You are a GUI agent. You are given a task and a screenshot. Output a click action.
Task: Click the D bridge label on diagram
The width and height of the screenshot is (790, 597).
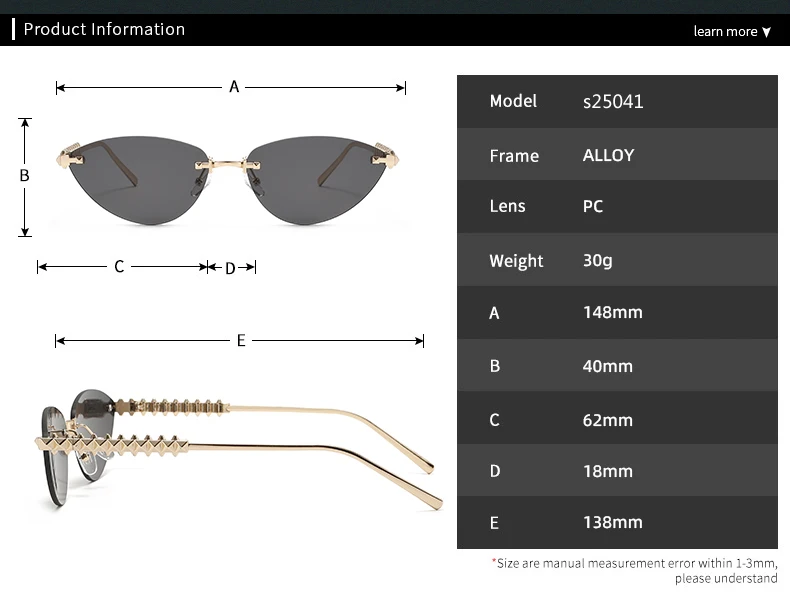click(230, 268)
